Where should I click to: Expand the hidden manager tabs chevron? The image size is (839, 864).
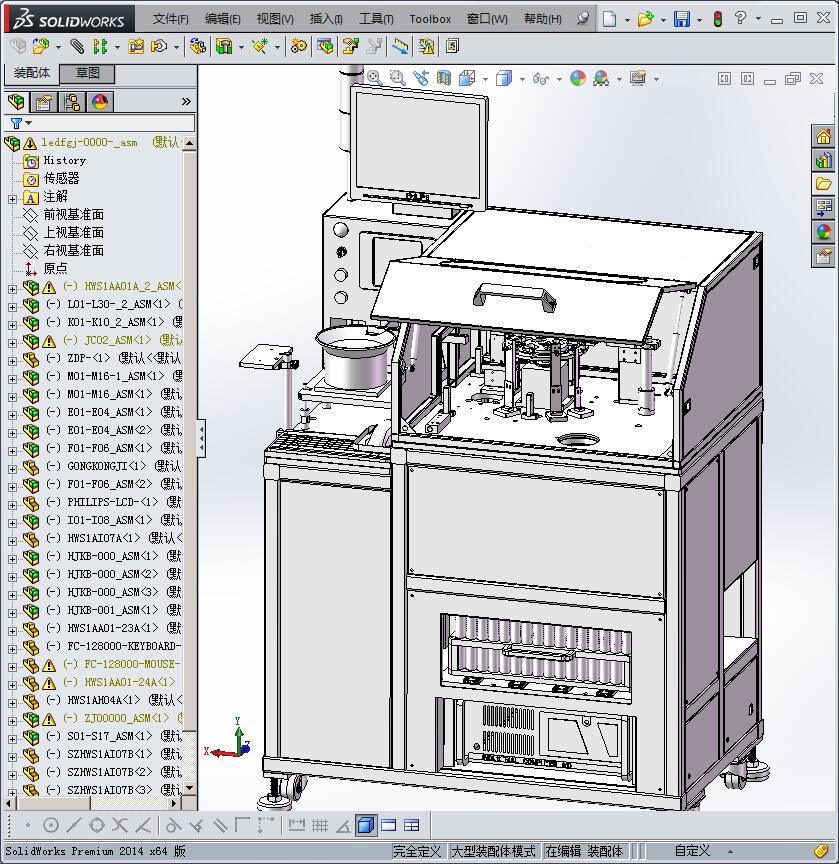coord(186,102)
